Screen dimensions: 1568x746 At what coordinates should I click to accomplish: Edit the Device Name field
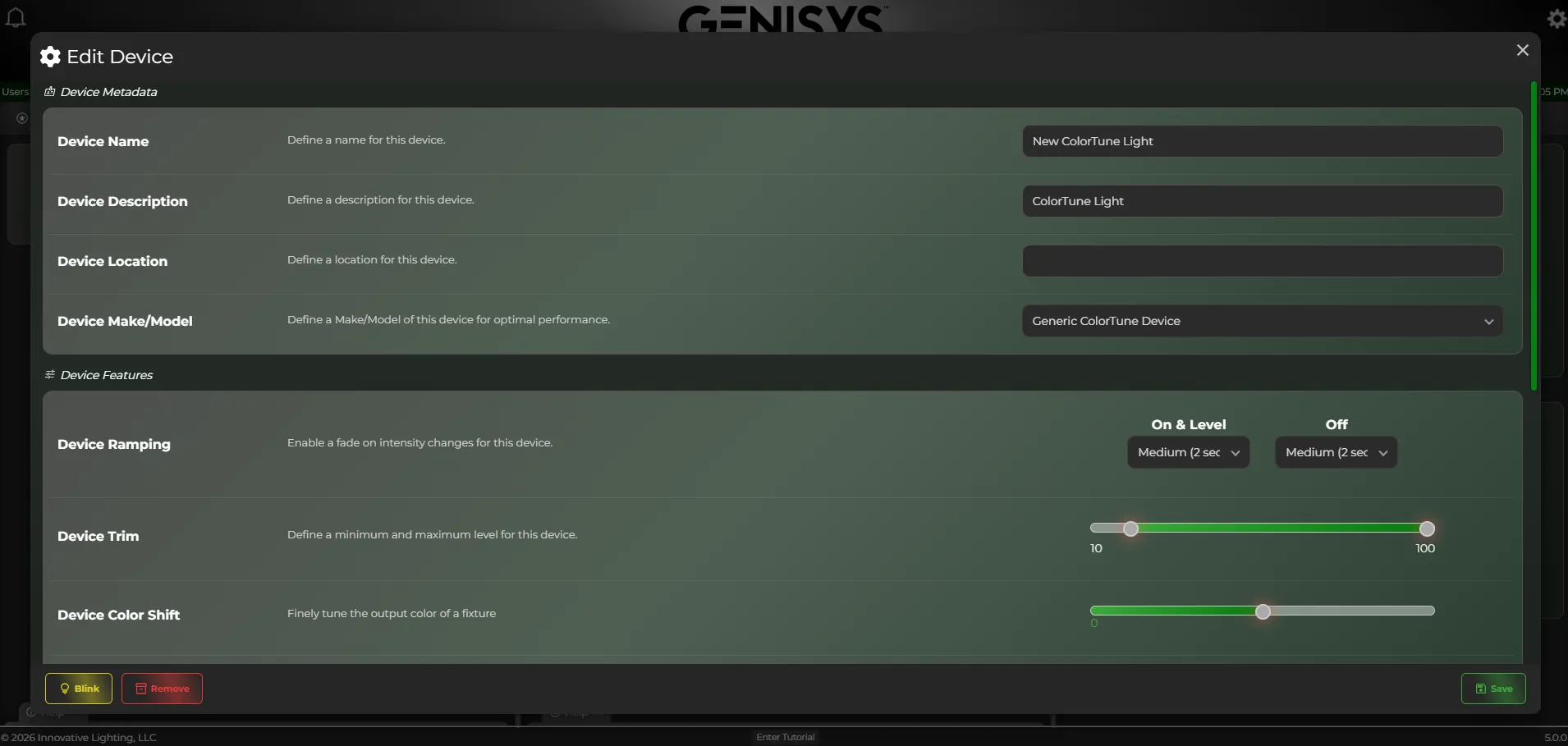[1263, 141]
